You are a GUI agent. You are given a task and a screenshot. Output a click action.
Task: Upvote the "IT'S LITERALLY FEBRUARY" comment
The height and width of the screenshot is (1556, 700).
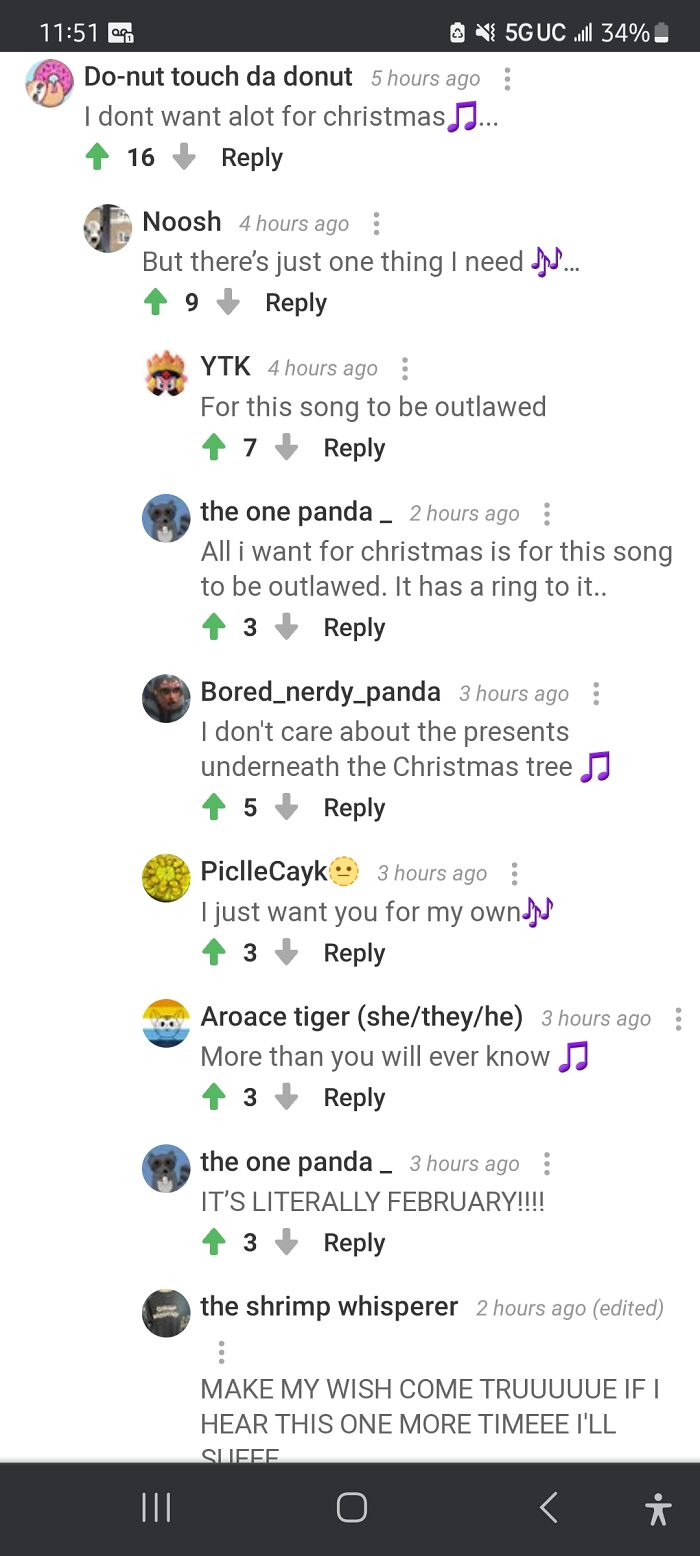coord(214,1243)
